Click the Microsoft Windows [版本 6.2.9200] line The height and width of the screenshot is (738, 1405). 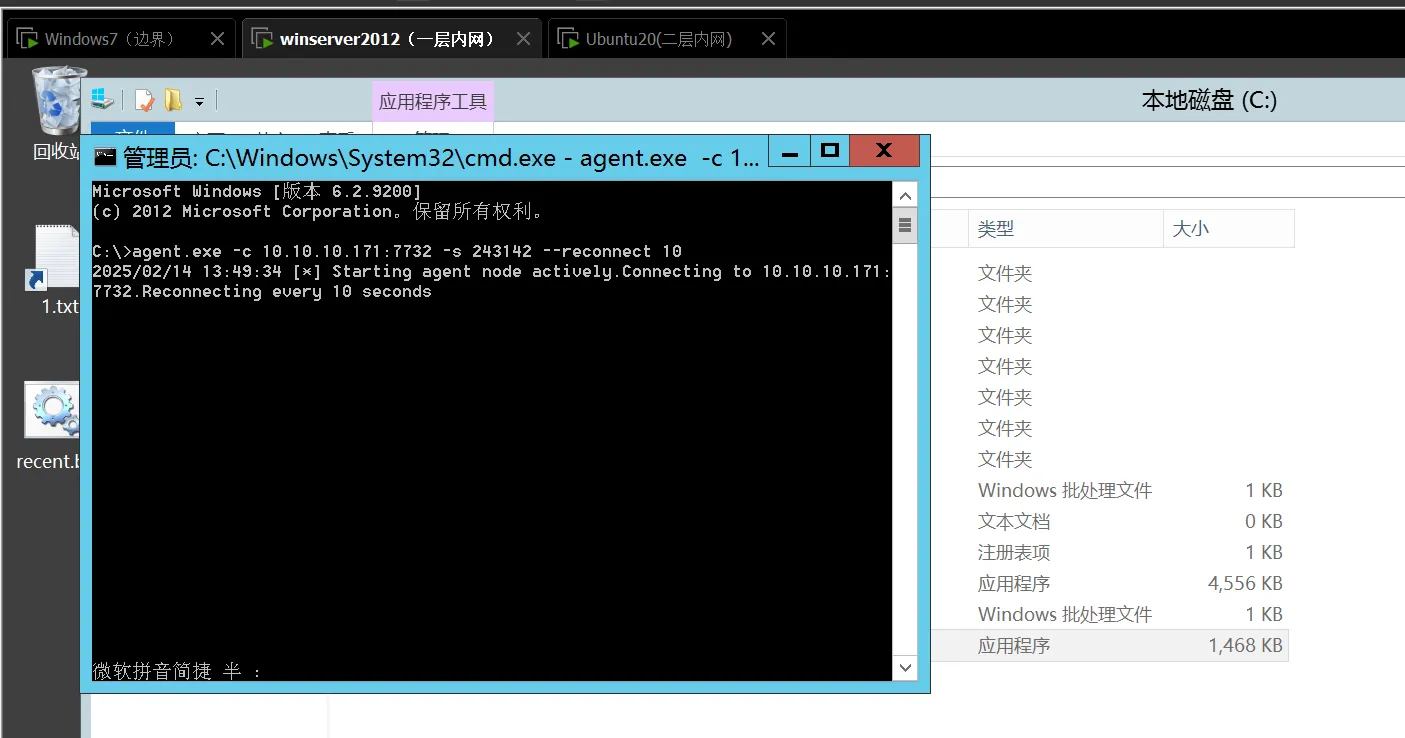click(x=257, y=191)
